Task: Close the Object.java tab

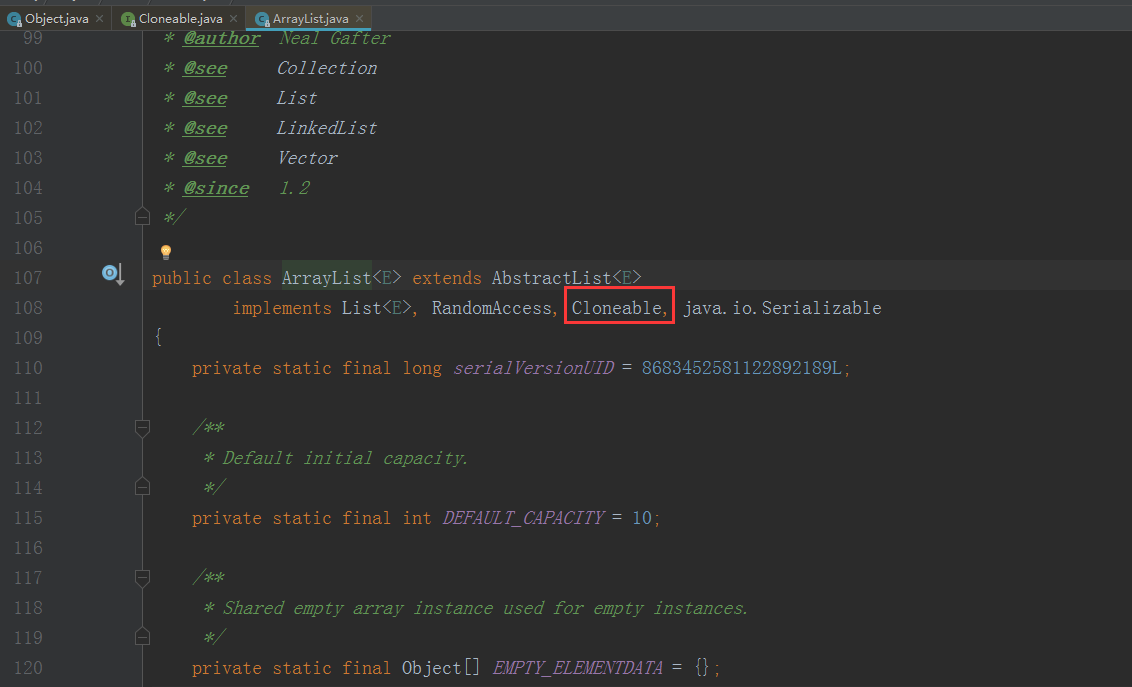Action: [x=100, y=19]
